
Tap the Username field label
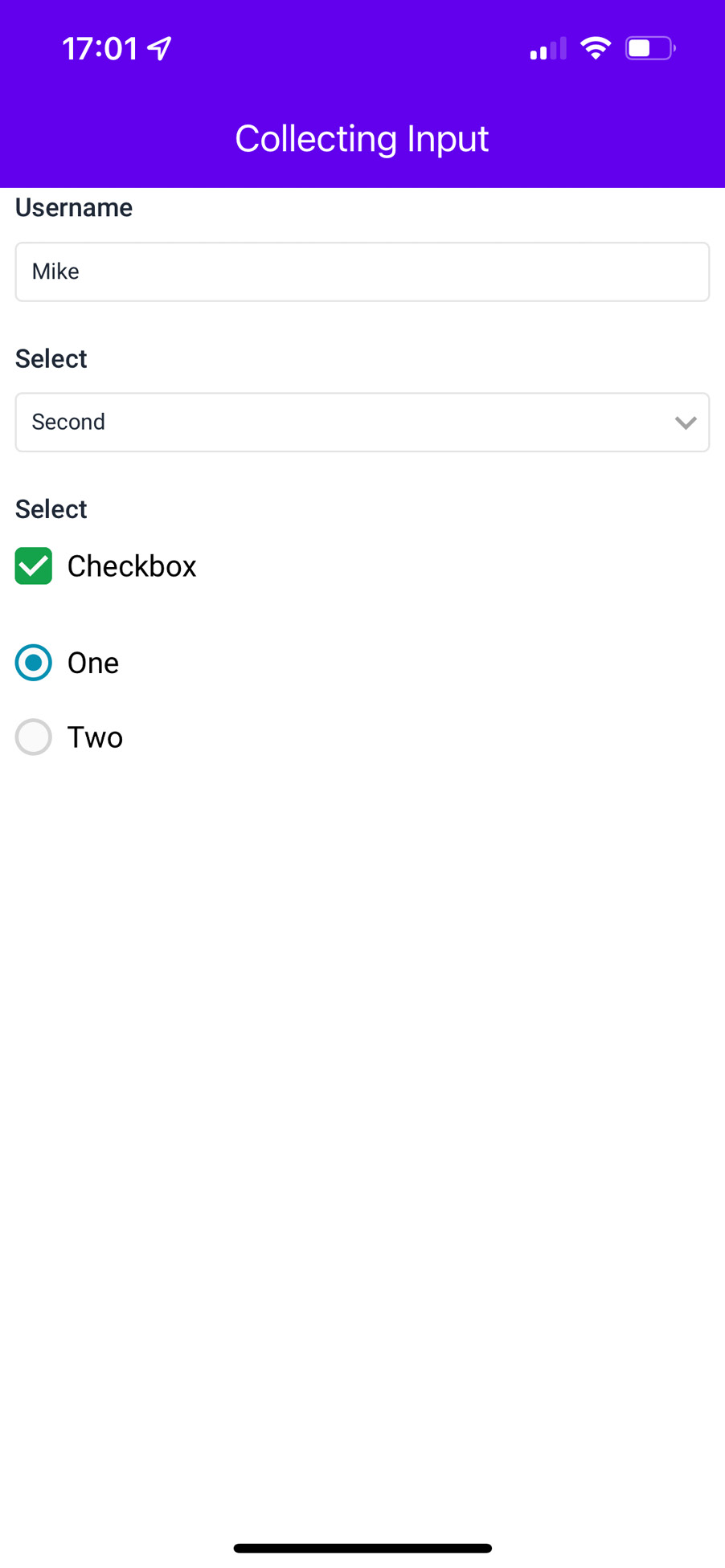(74, 208)
